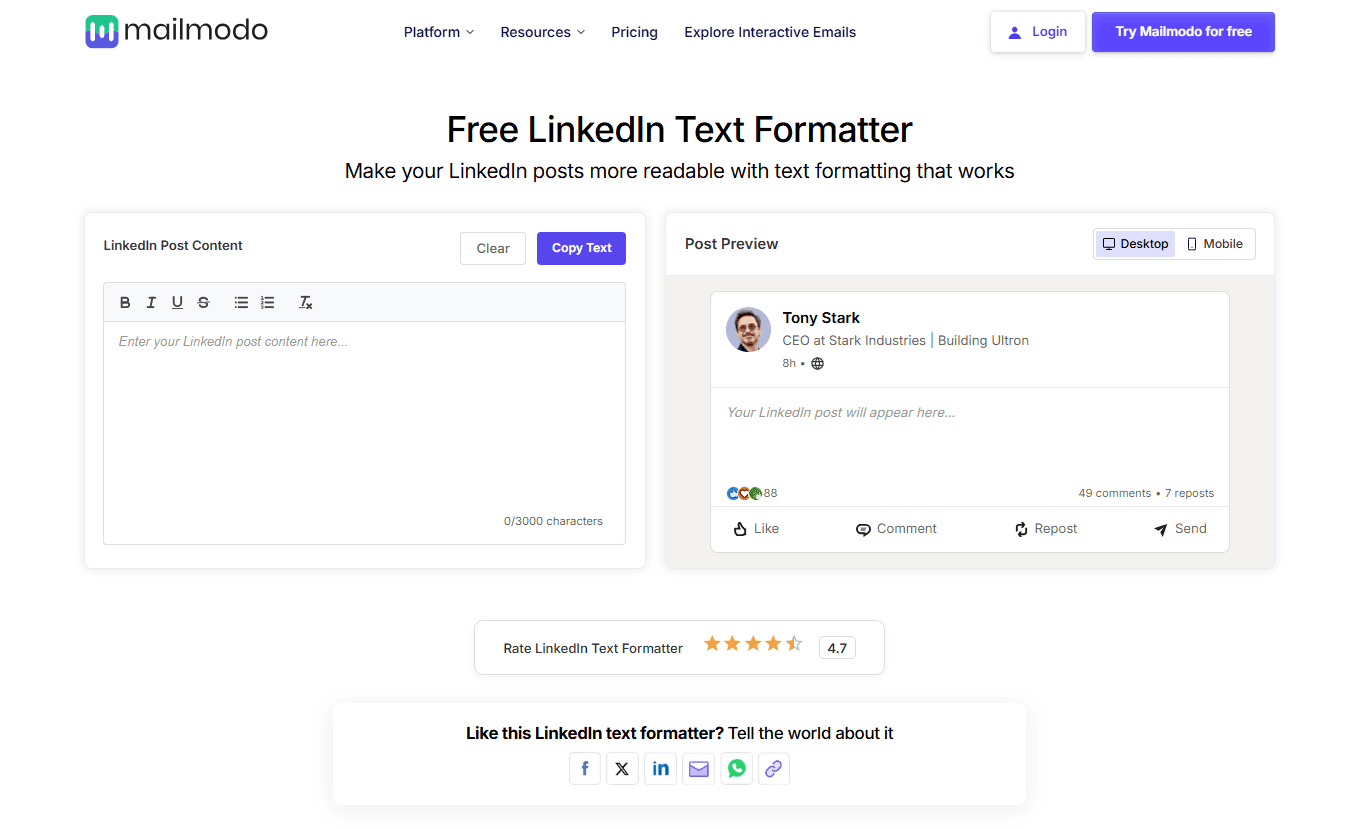Click the 49 comments count

pyautogui.click(x=1114, y=493)
